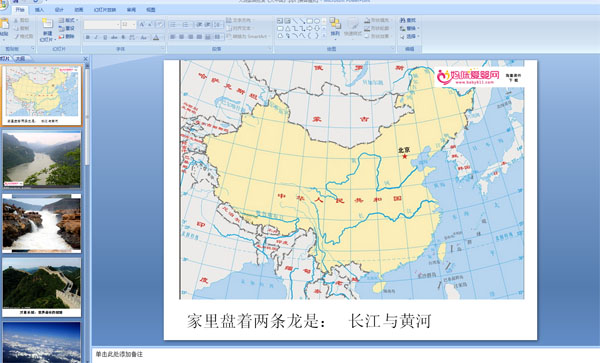
Task: Click the bulleted list icon
Action: (173, 25)
